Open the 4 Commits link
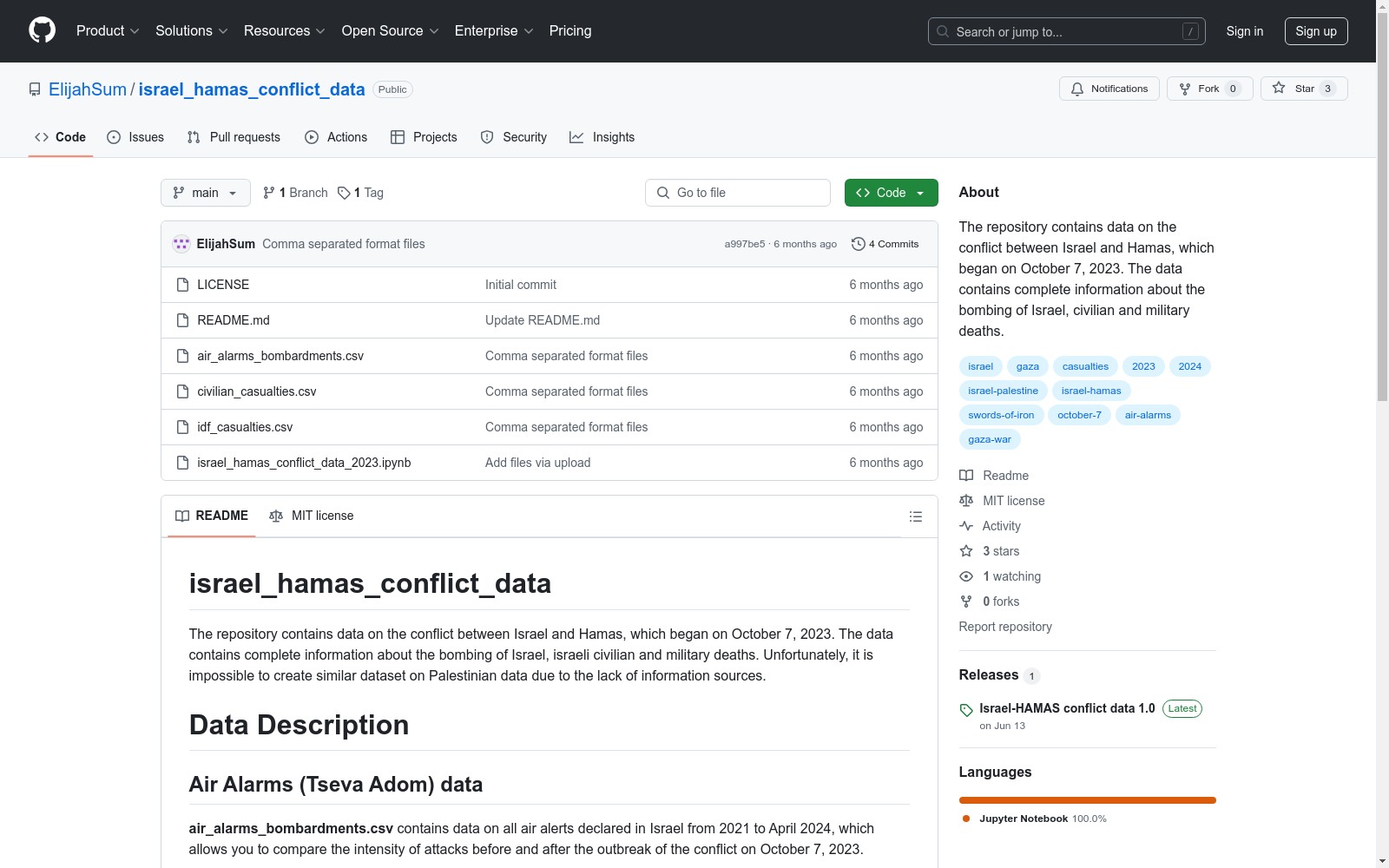Image resolution: width=1389 pixels, height=868 pixels. pos(885,244)
